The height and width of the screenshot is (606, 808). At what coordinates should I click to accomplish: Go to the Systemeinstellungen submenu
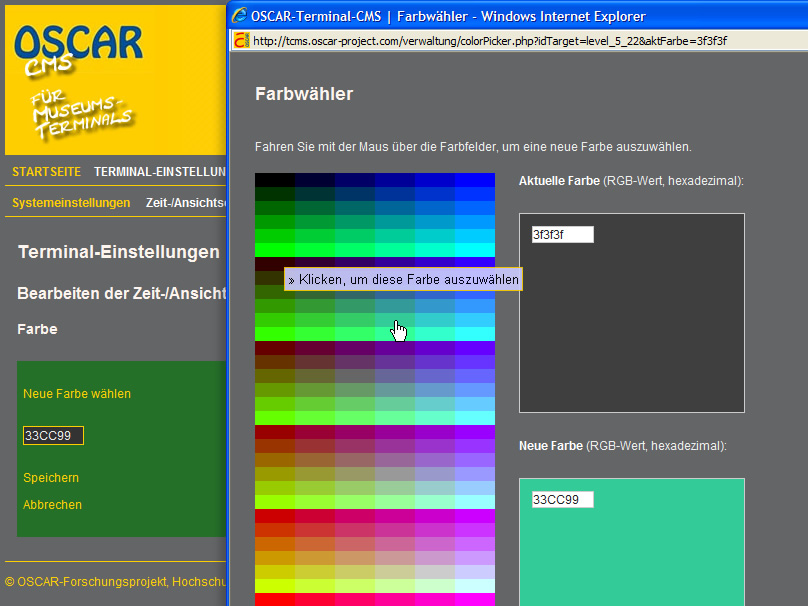point(71,203)
